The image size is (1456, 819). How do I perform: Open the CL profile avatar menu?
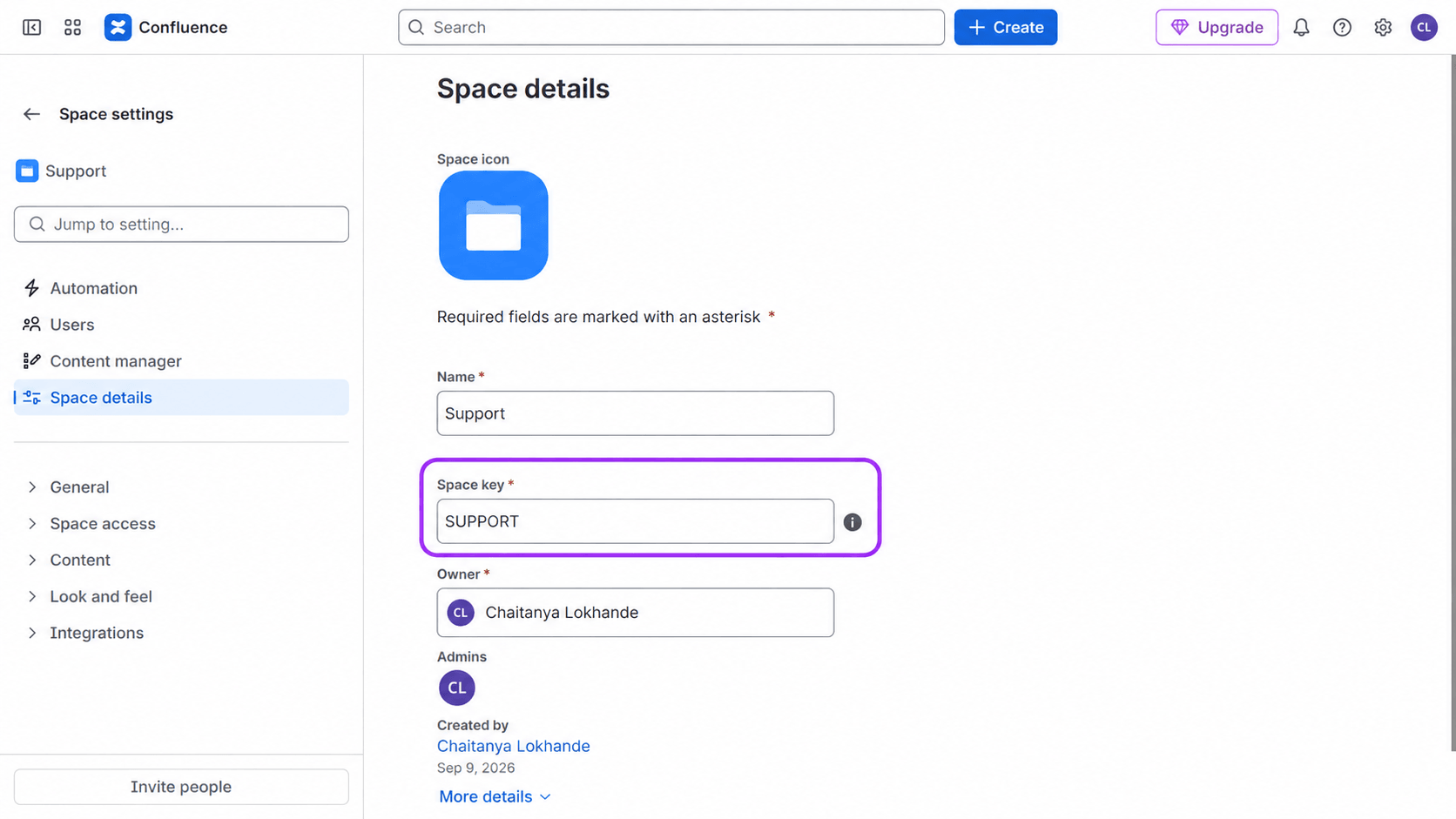tap(1424, 27)
